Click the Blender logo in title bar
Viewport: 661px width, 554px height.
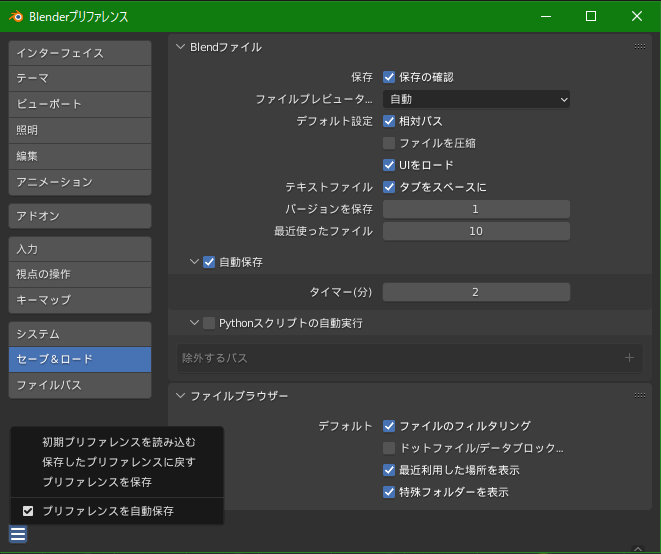click(16, 16)
